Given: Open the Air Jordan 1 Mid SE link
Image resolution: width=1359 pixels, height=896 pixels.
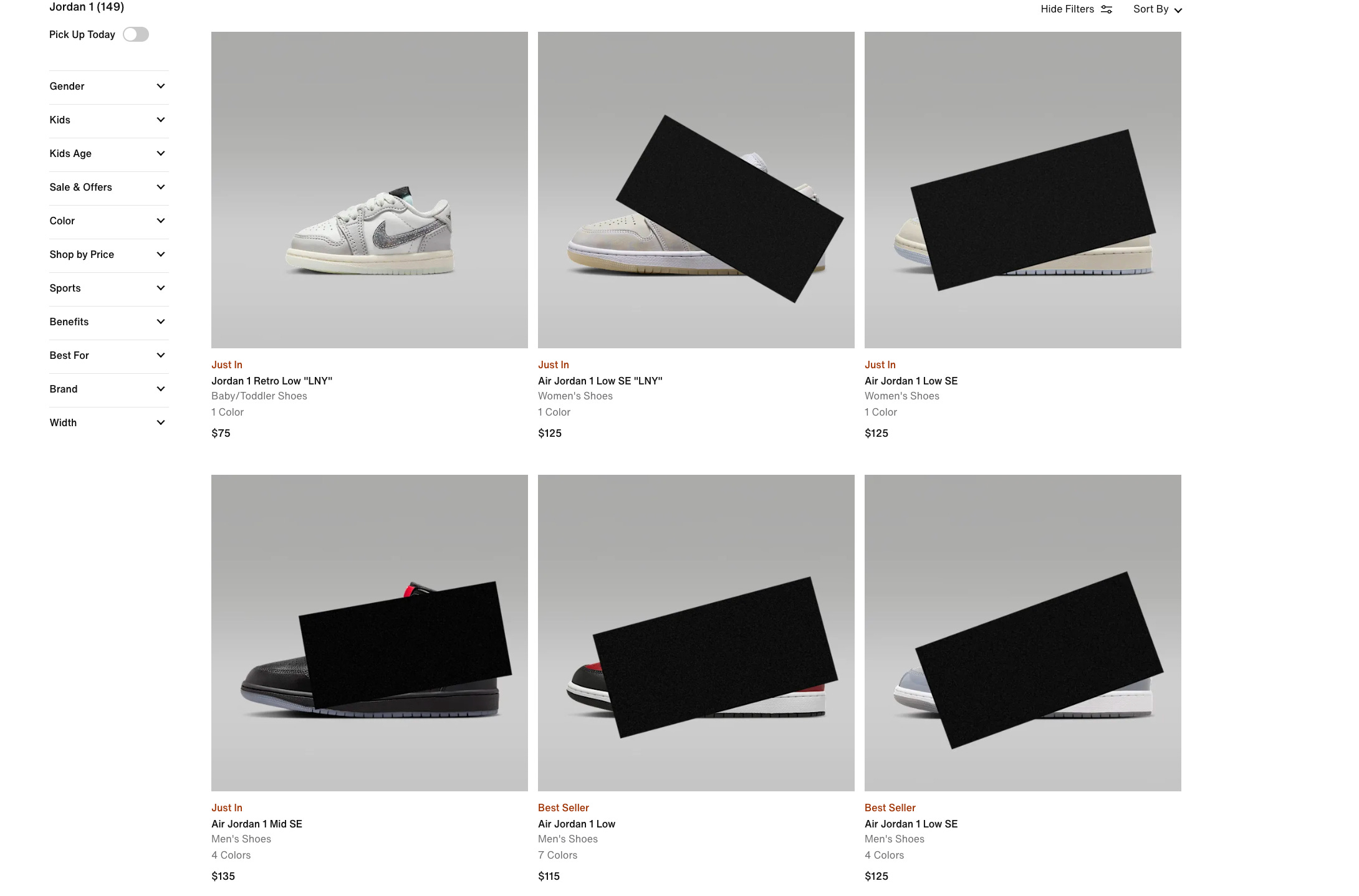Looking at the screenshot, I should coord(257,824).
